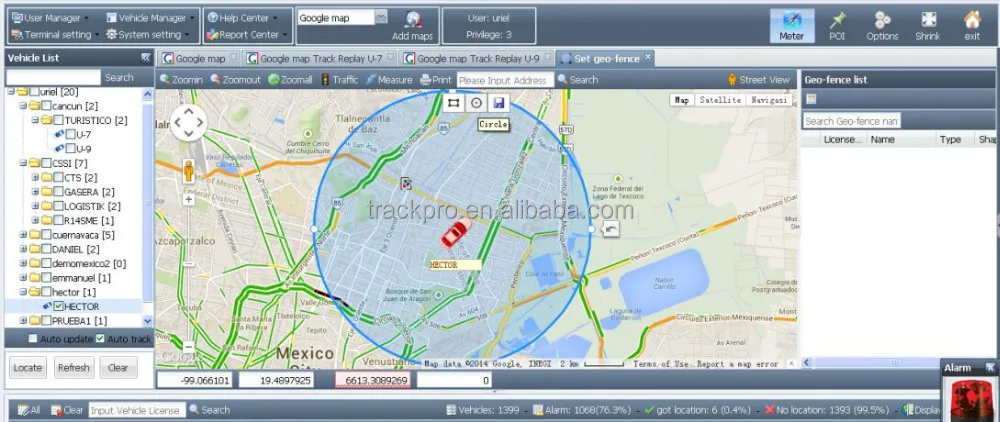Click the Search Geo-fence name field
1000x422 pixels.
click(851, 121)
